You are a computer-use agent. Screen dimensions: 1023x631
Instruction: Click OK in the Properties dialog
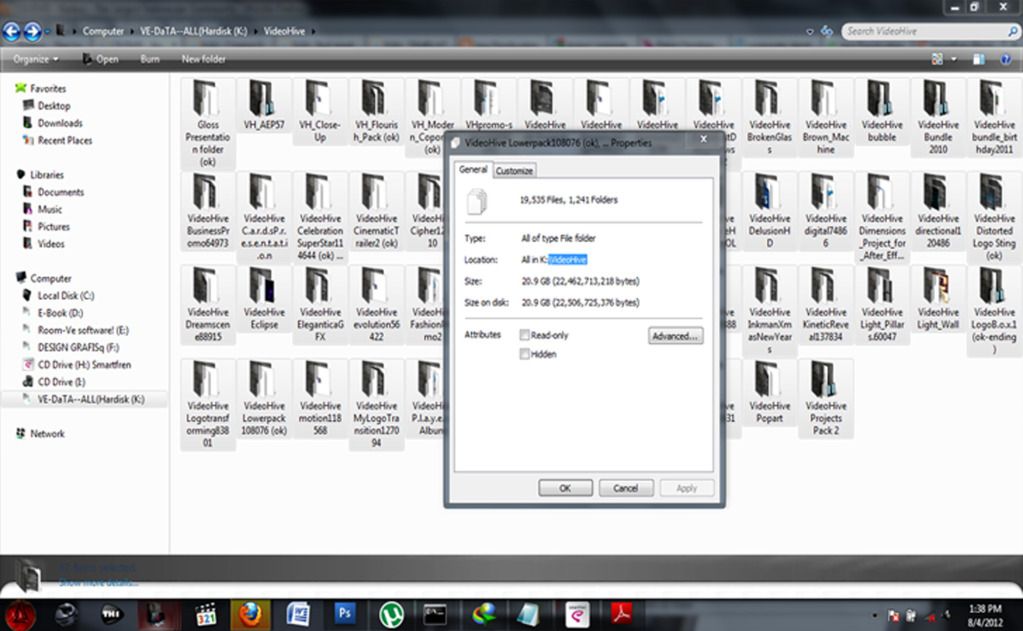click(x=565, y=488)
